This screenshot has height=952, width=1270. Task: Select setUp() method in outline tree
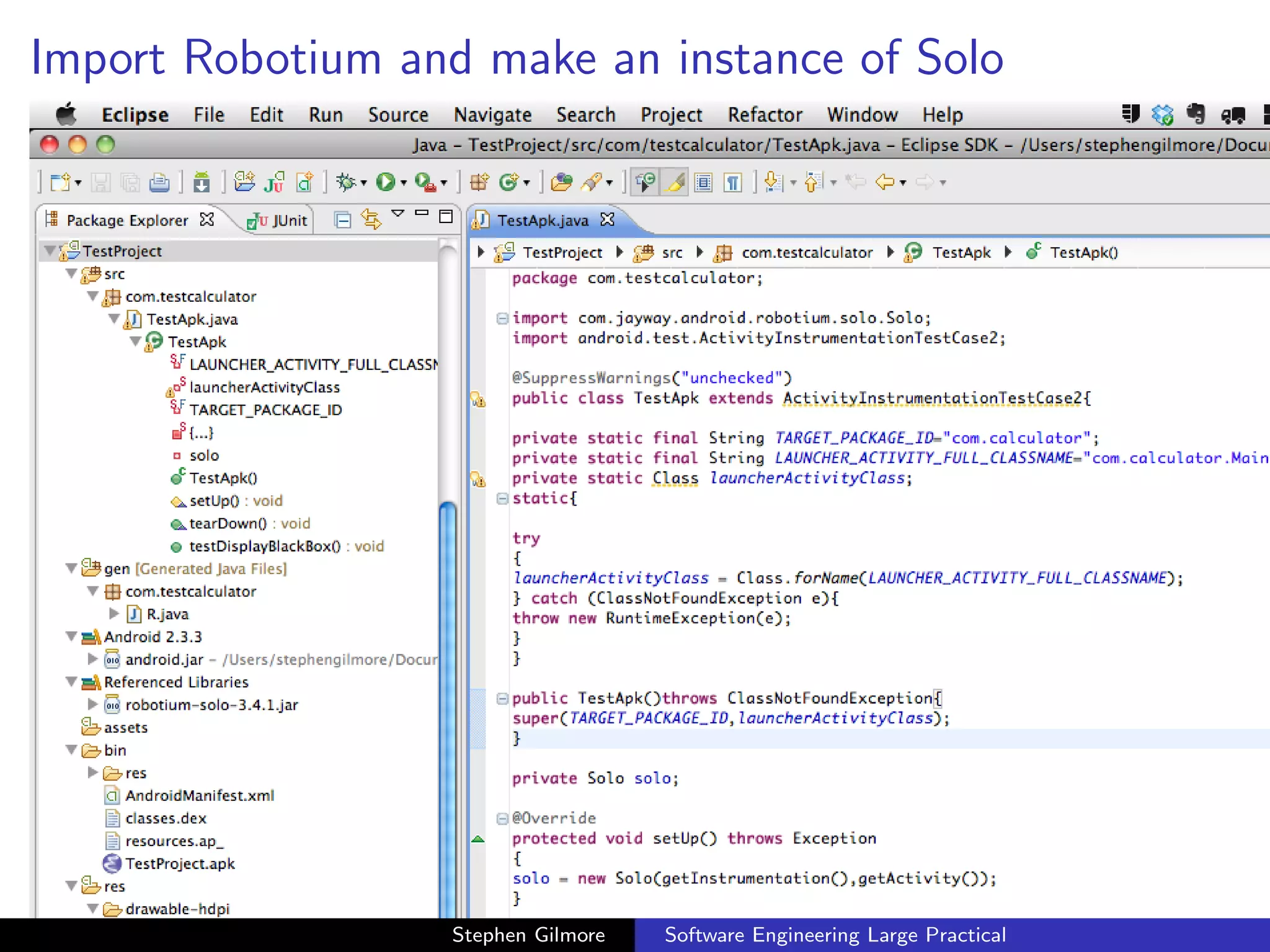[226, 501]
